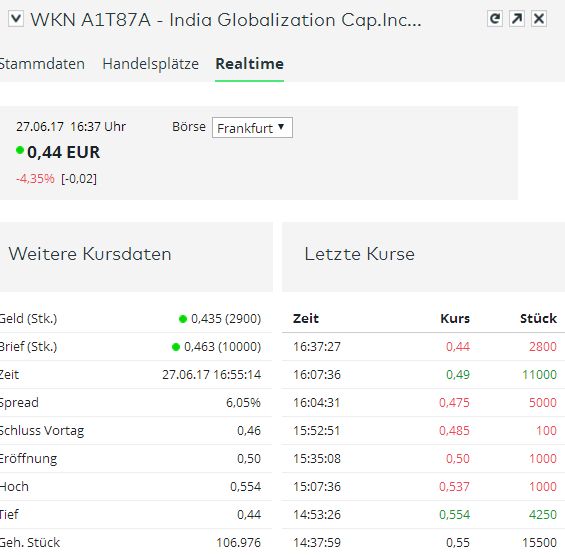Expand the chevron menu beside WKN title
565x555 pixels.
pos(16,19)
